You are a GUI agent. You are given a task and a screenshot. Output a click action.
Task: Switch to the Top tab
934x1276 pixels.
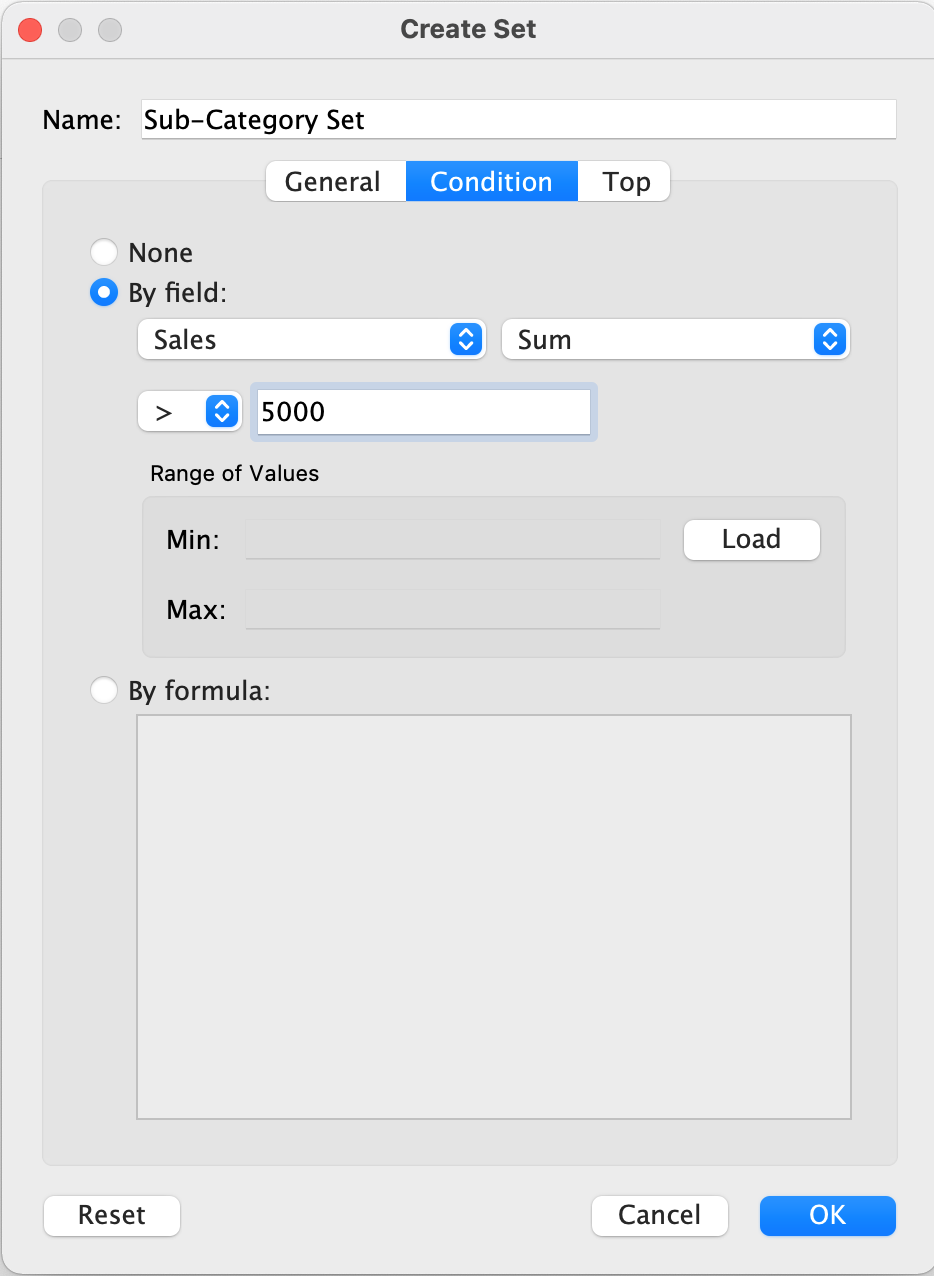(626, 182)
